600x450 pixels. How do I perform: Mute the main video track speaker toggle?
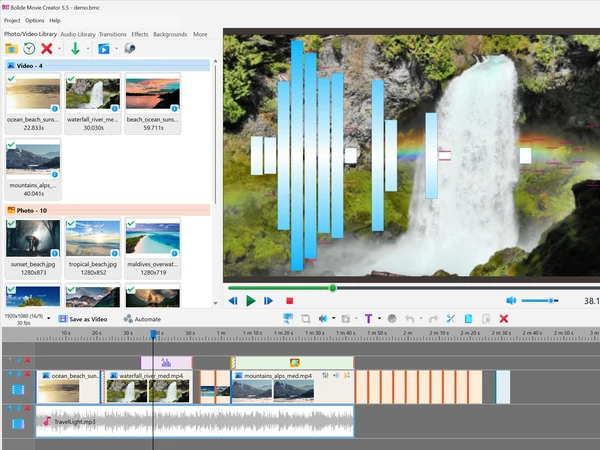click(x=10, y=374)
